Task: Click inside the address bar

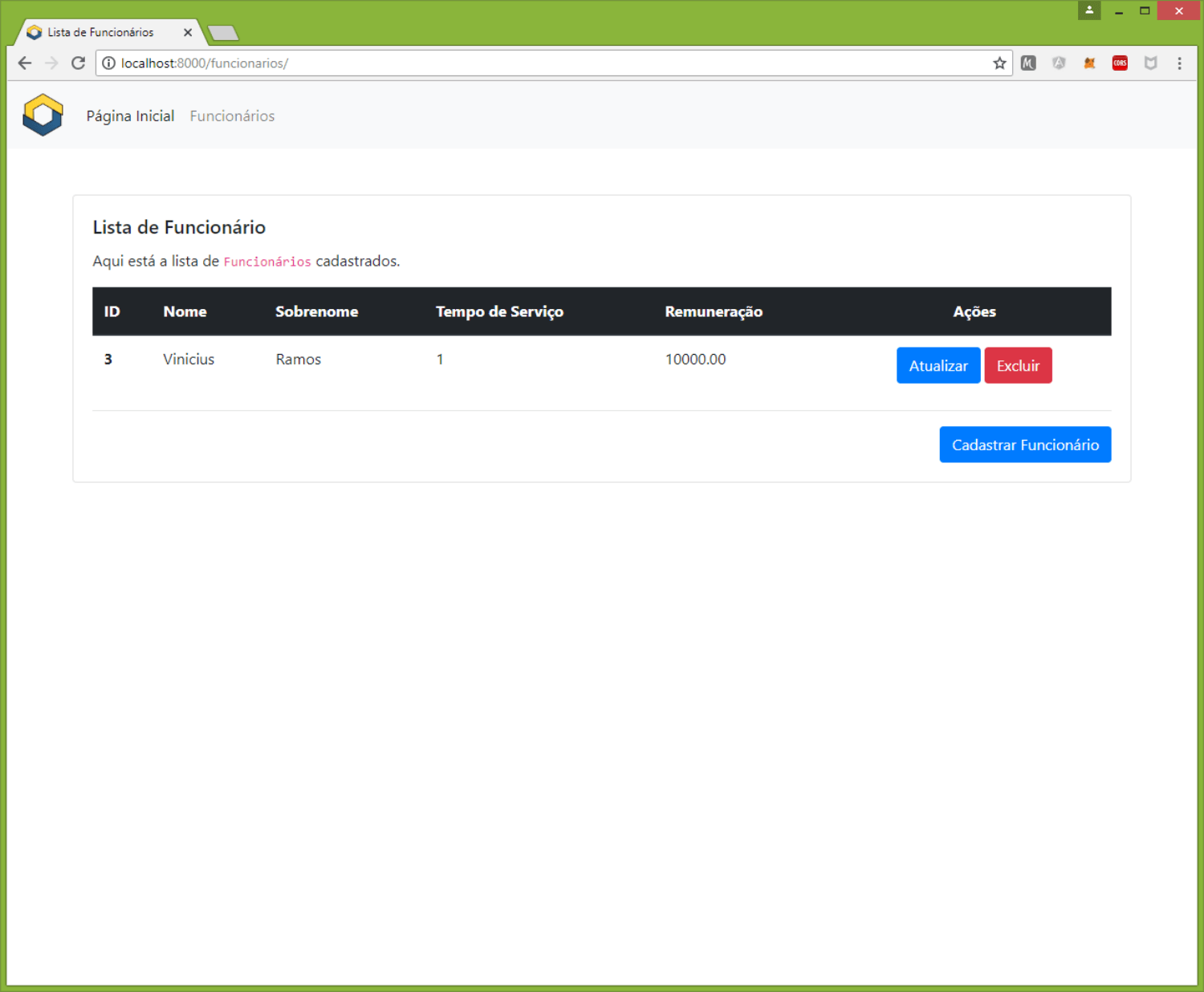Action: point(482,63)
